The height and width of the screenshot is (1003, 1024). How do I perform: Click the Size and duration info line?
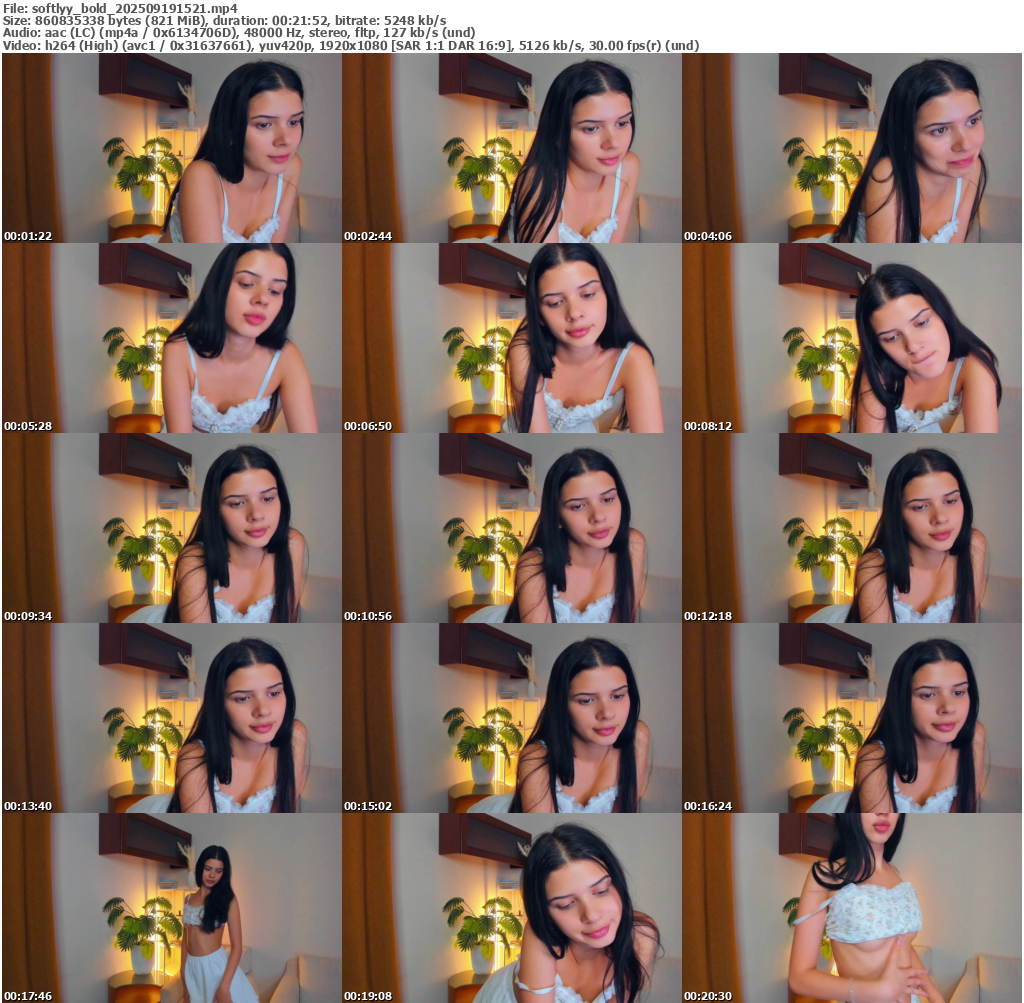coord(225,20)
